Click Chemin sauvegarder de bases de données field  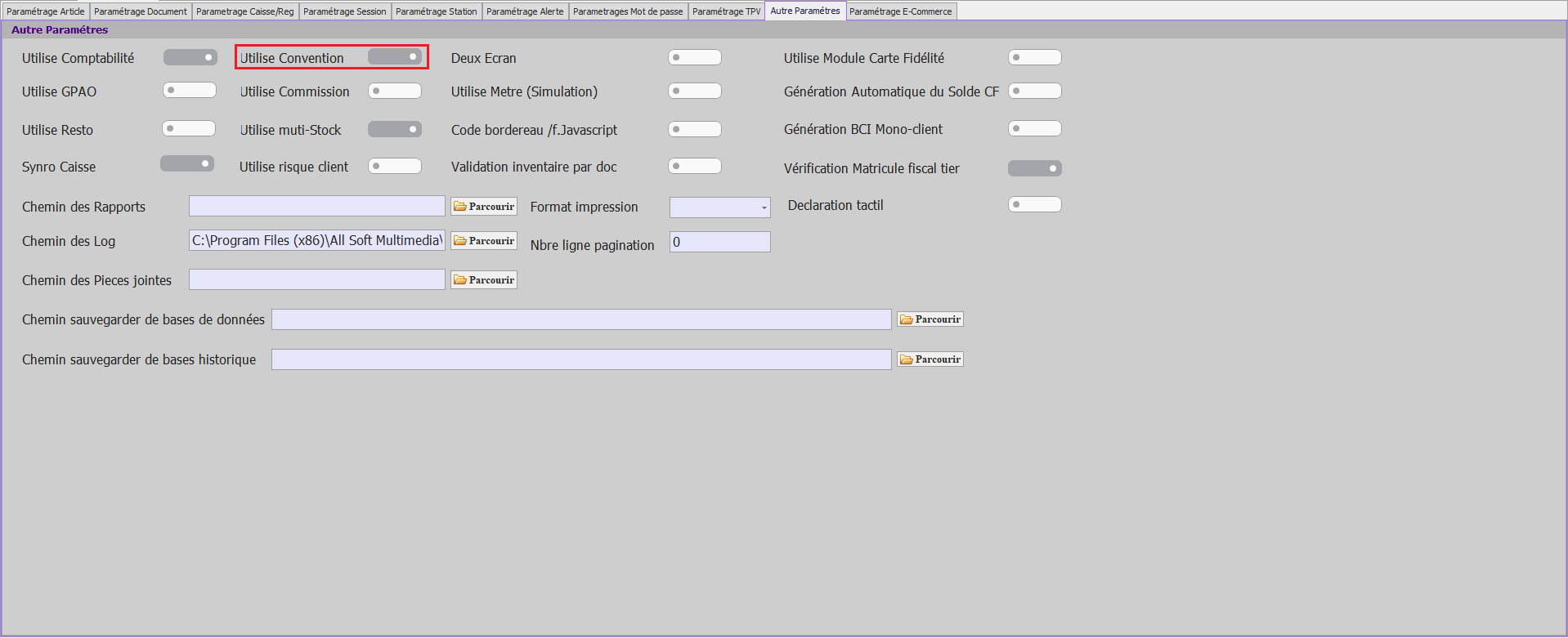pos(581,319)
